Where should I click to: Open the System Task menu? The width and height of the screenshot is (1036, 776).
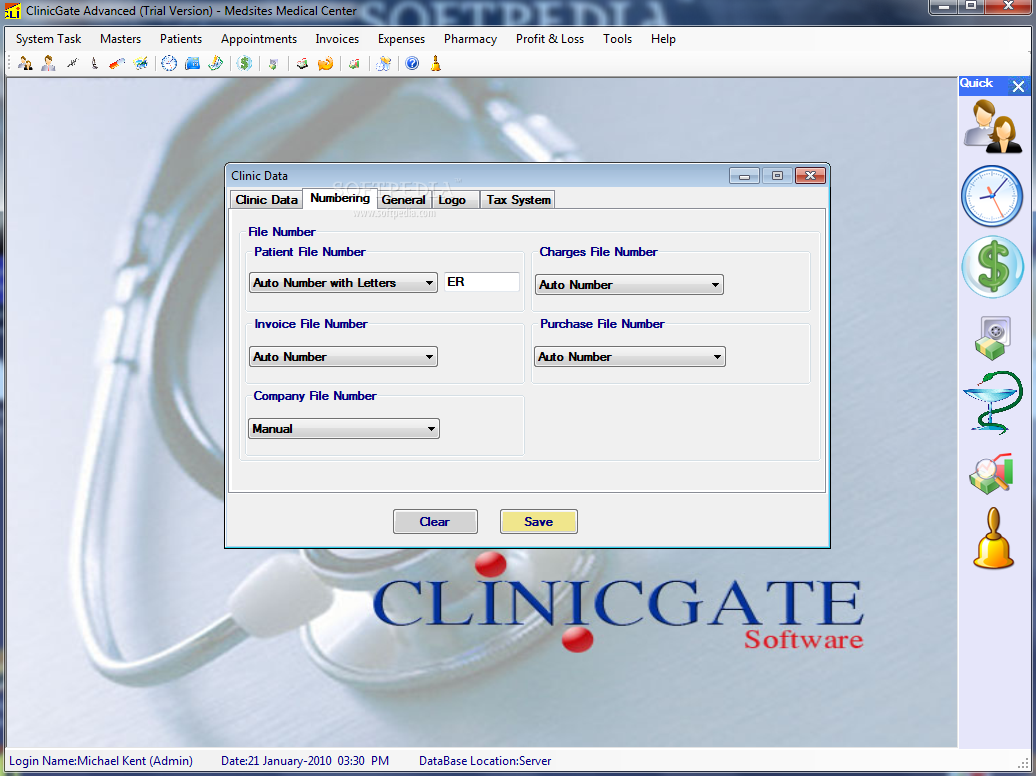48,39
